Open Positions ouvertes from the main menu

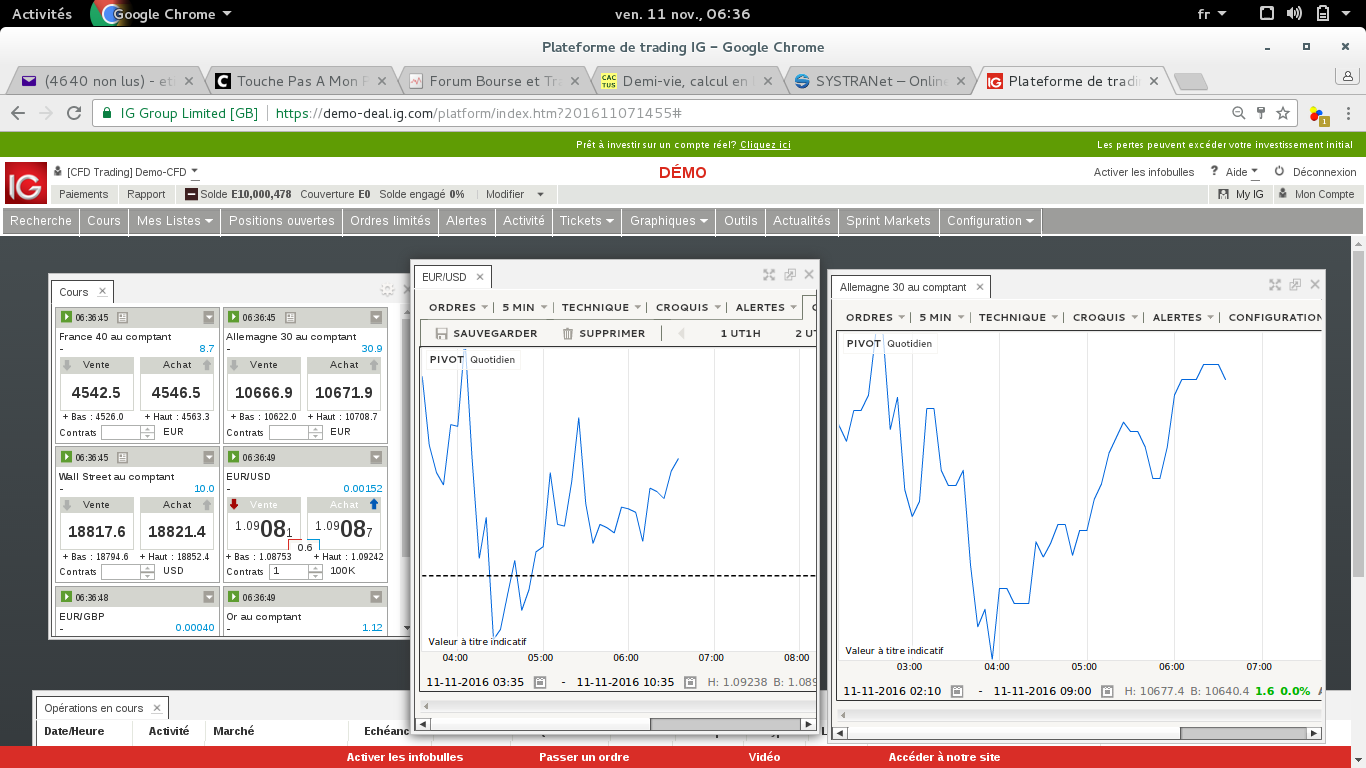(x=282, y=221)
